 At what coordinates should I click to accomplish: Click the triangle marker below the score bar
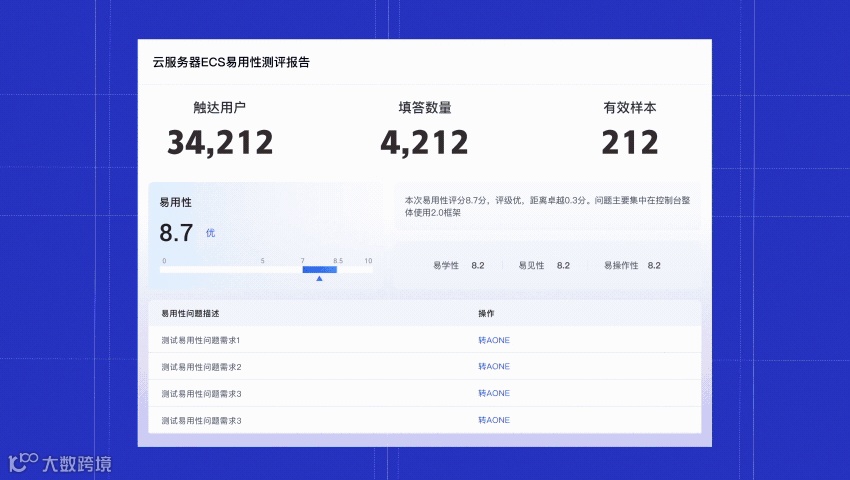pyautogui.click(x=319, y=278)
